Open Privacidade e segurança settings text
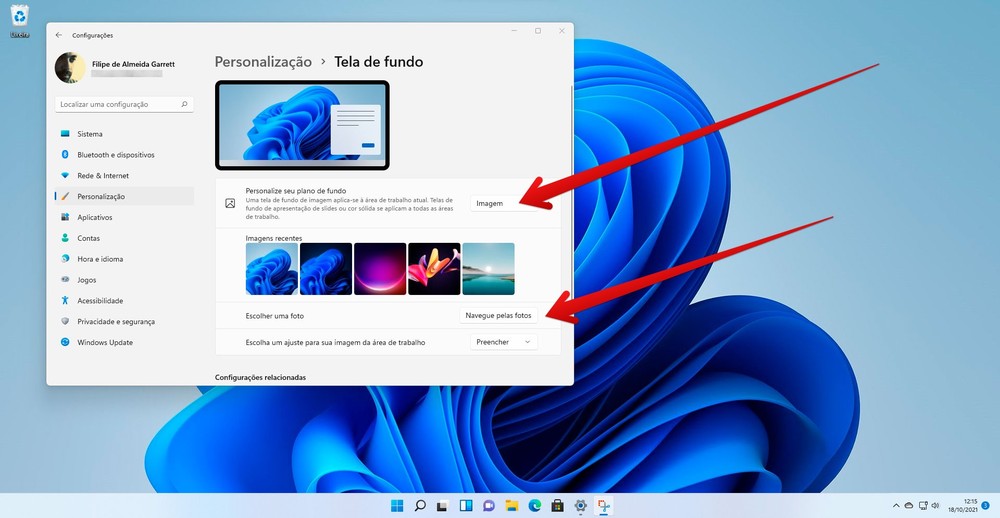The height and width of the screenshot is (518, 1000). 116,322
